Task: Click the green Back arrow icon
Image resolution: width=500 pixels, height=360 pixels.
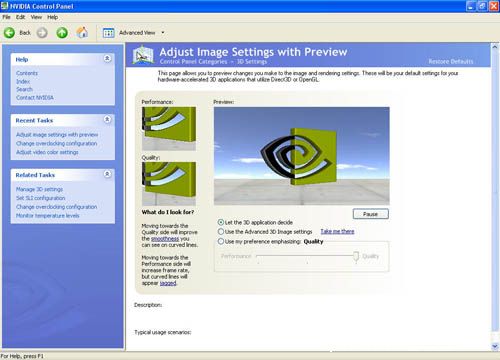Action: pyautogui.click(x=9, y=33)
